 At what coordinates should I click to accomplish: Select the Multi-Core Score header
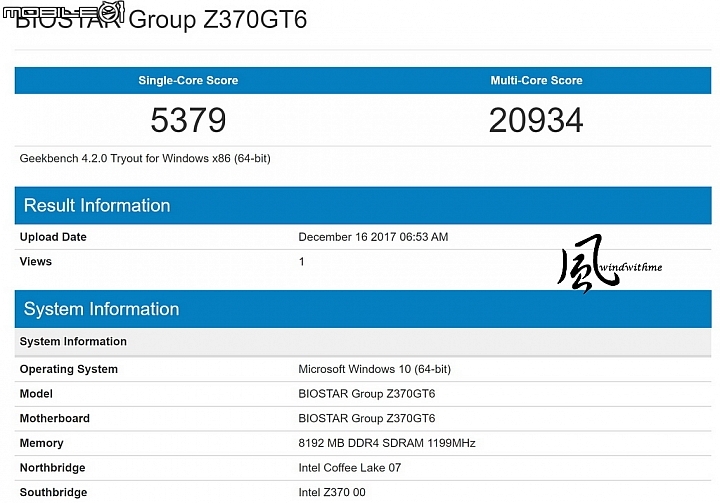[x=536, y=80]
